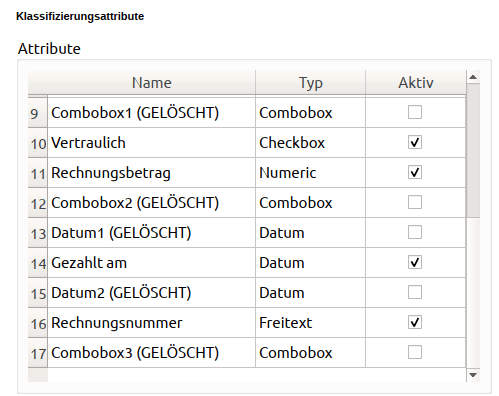Toggle Aktiv checkbox for Rechnungsbetrag
The width and height of the screenshot is (499, 396).
pyautogui.click(x=415, y=172)
